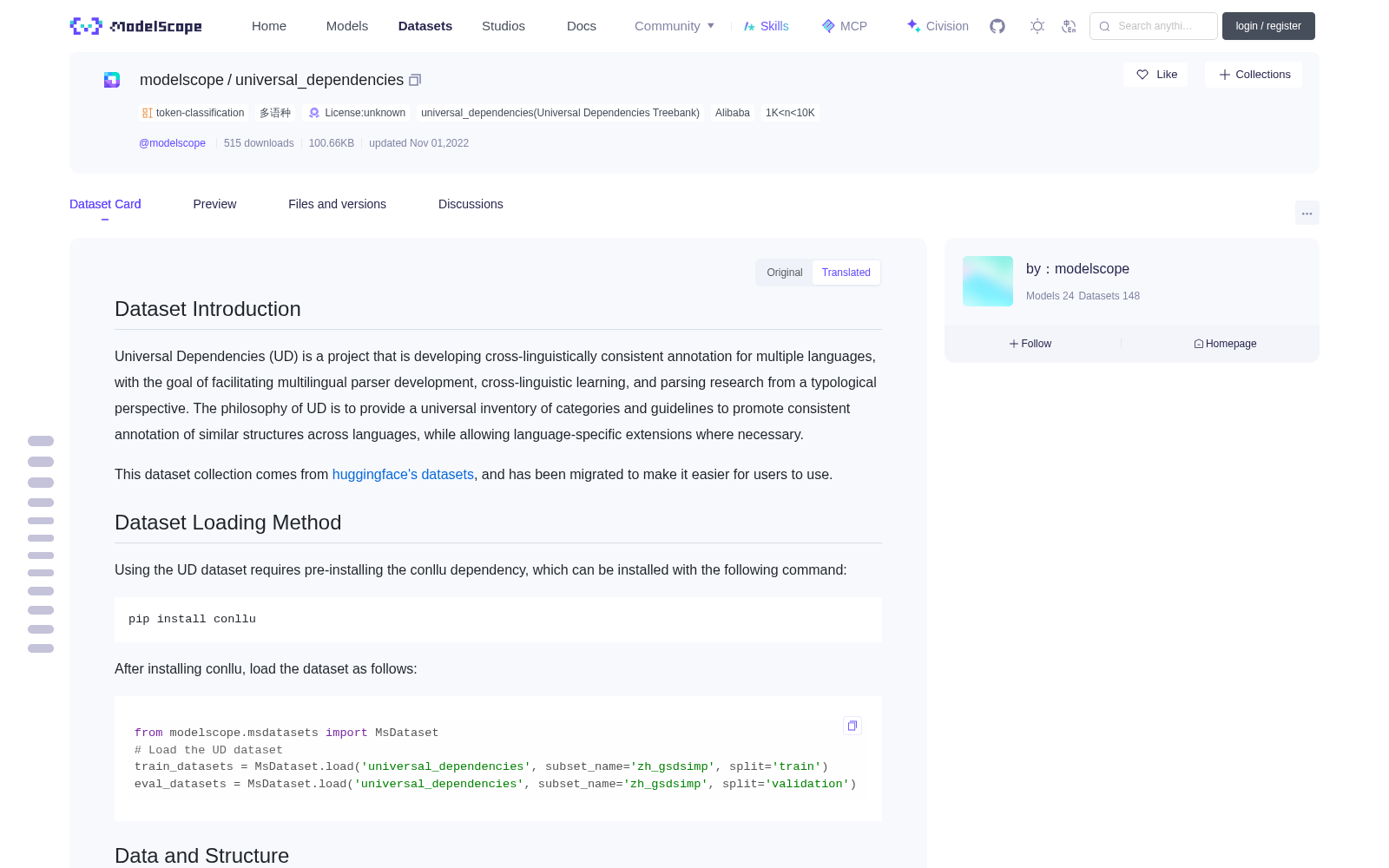
Task: Click the home icon beside Homepage
Action: coord(1199,344)
